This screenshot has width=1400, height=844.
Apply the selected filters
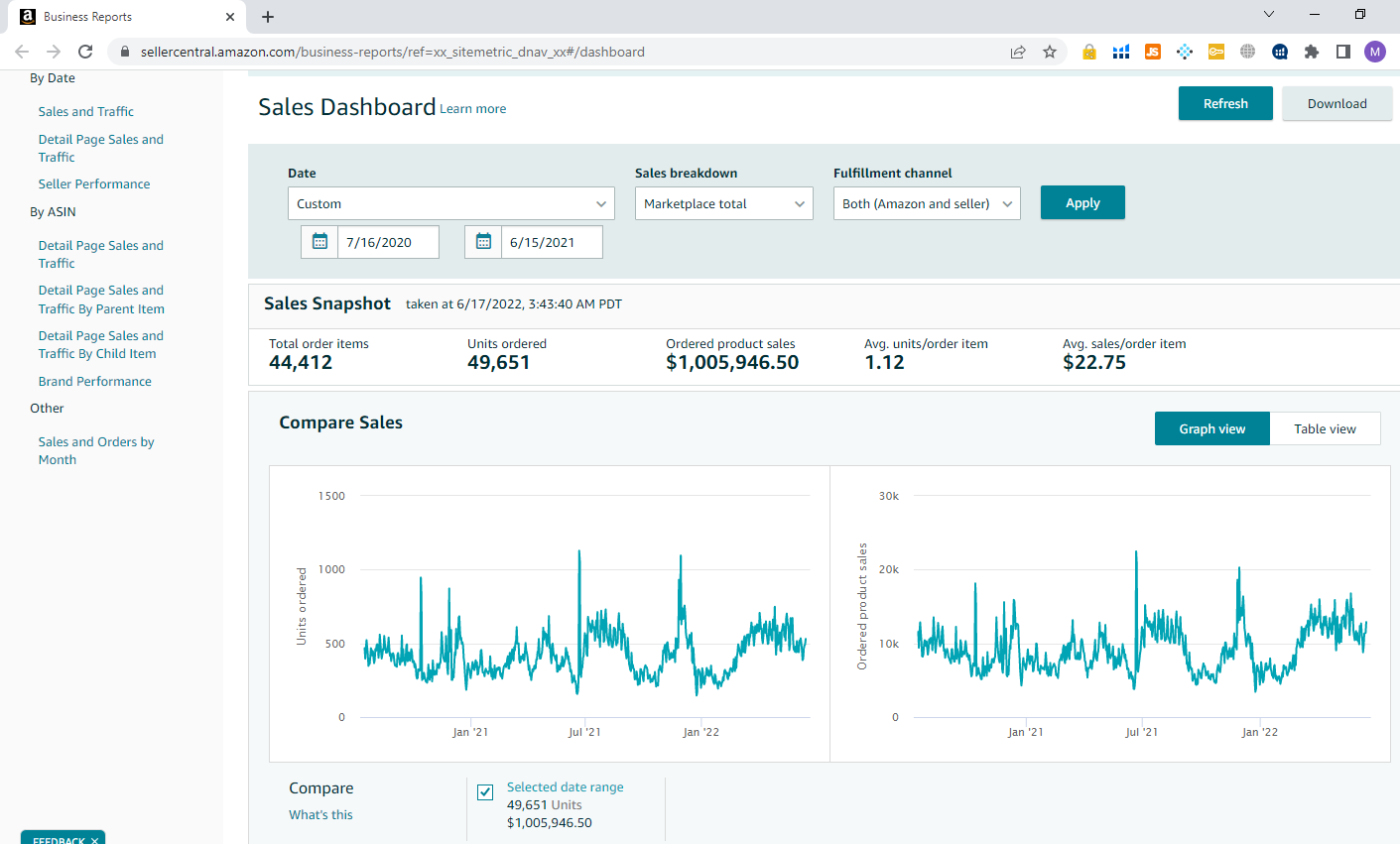point(1082,202)
